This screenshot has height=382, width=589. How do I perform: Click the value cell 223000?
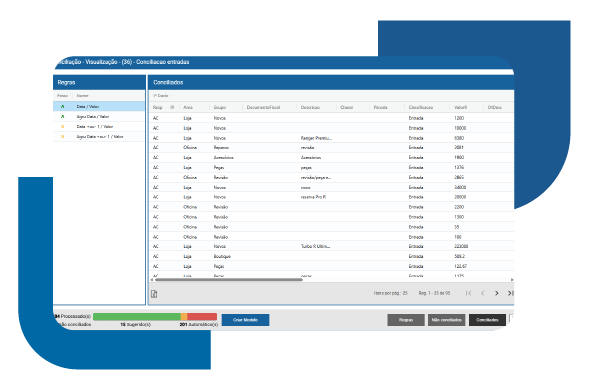(461, 247)
